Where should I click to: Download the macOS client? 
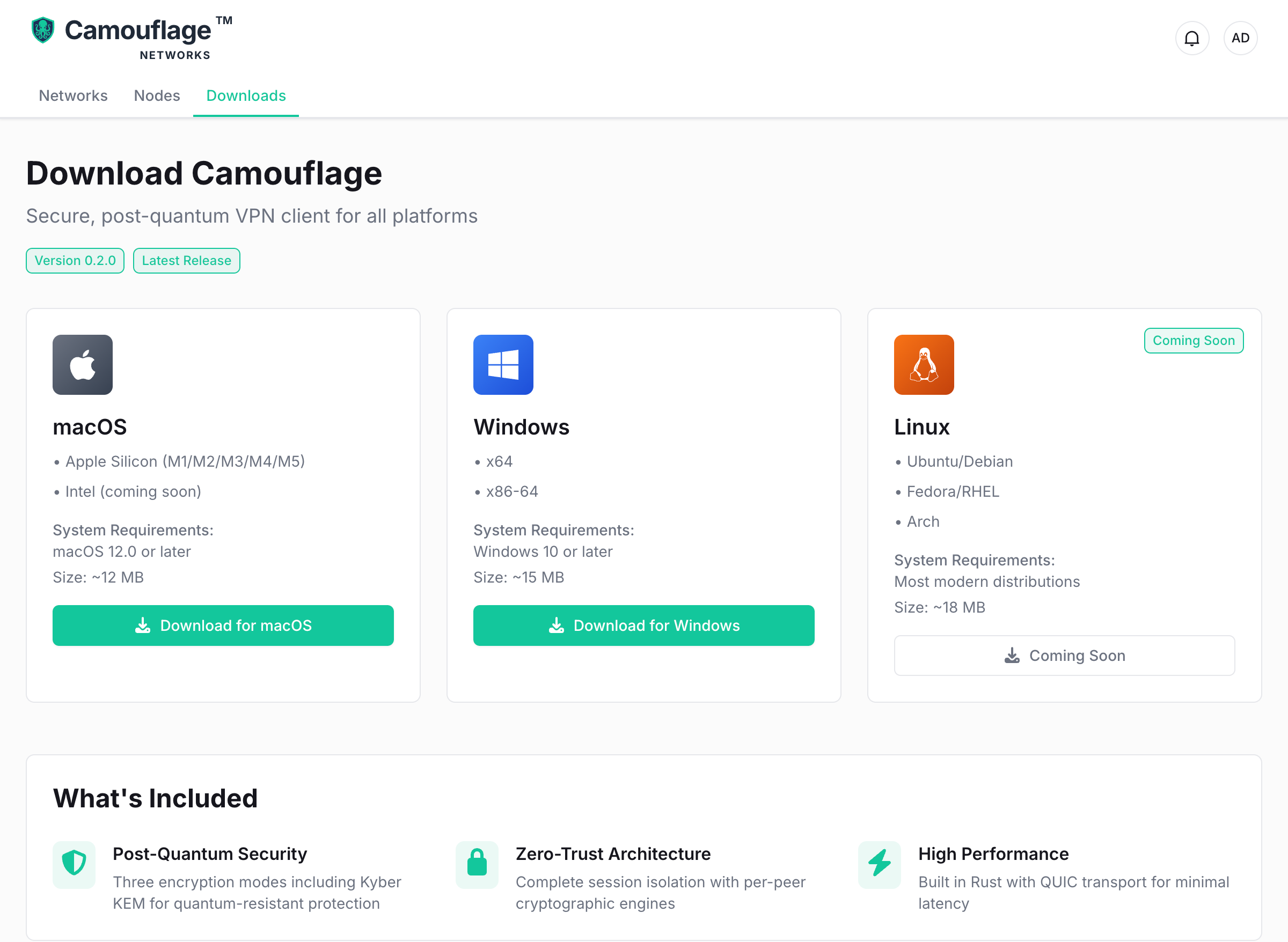pyautogui.click(x=223, y=625)
